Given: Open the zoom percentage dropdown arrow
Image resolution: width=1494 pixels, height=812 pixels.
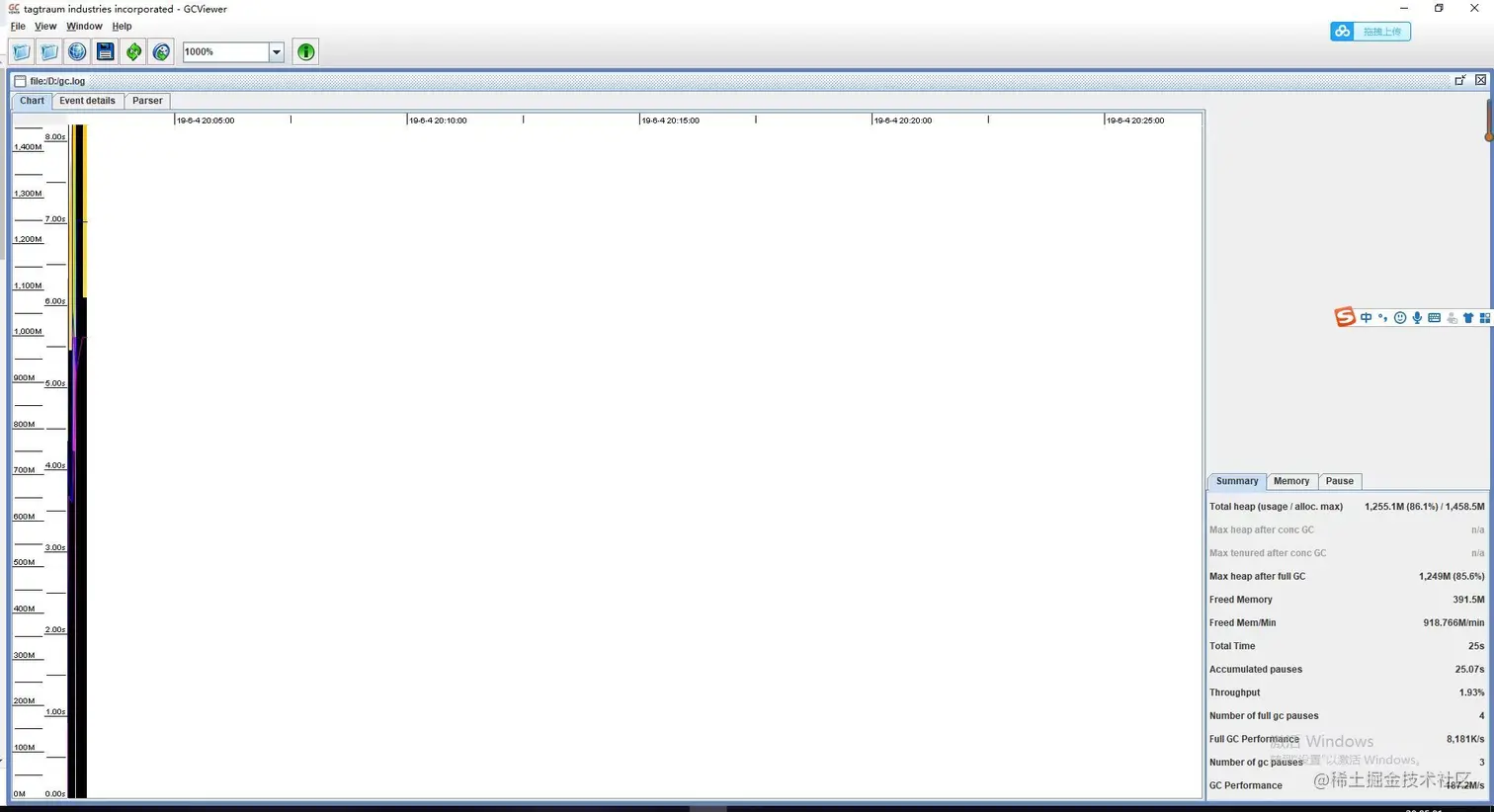Looking at the screenshot, I should pyautogui.click(x=277, y=51).
